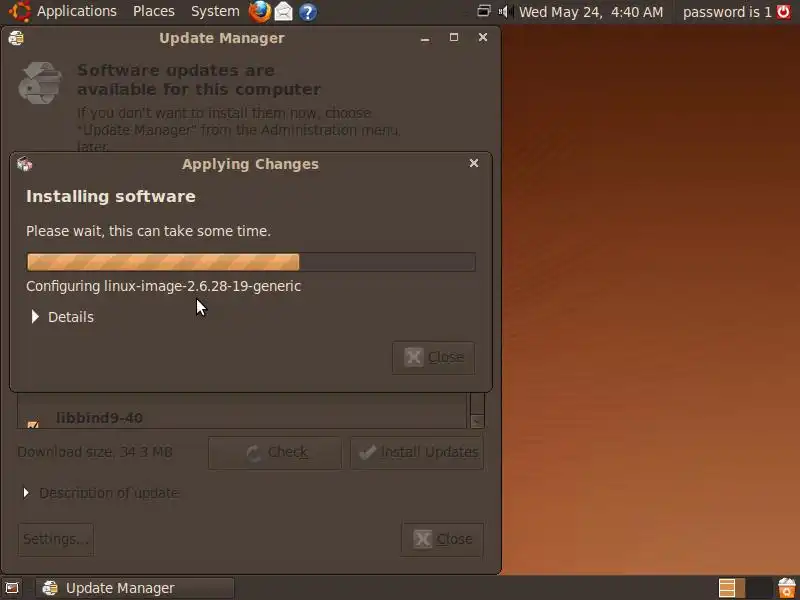Click the Update Manager title bar icon
The width and height of the screenshot is (800, 600).
pos(16,38)
